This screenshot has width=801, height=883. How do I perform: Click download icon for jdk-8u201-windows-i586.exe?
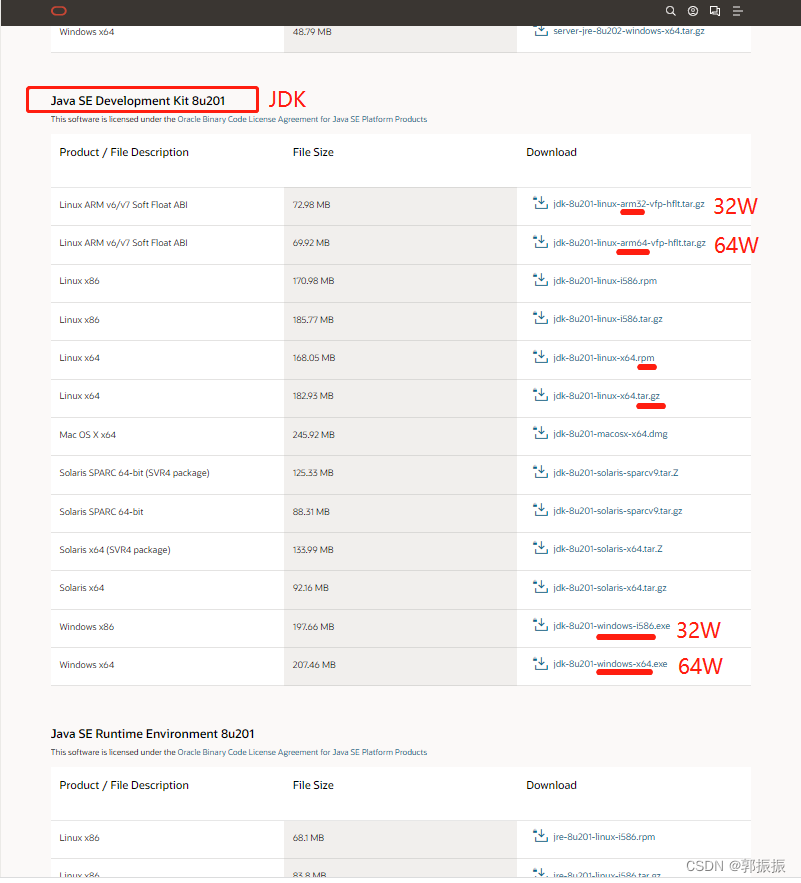tap(540, 625)
